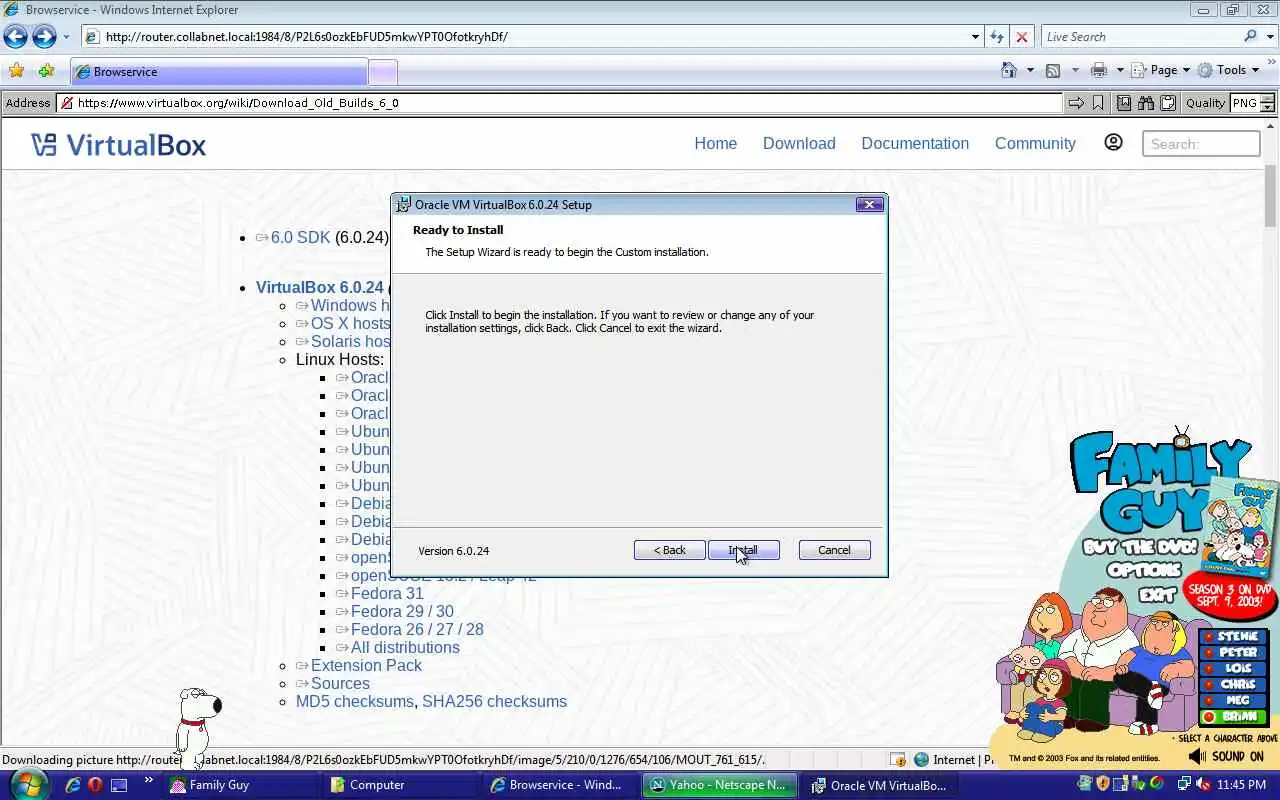The height and width of the screenshot is (800, 1280).
Task: Click the IE address bar URL field
Action: coord(525,37)
